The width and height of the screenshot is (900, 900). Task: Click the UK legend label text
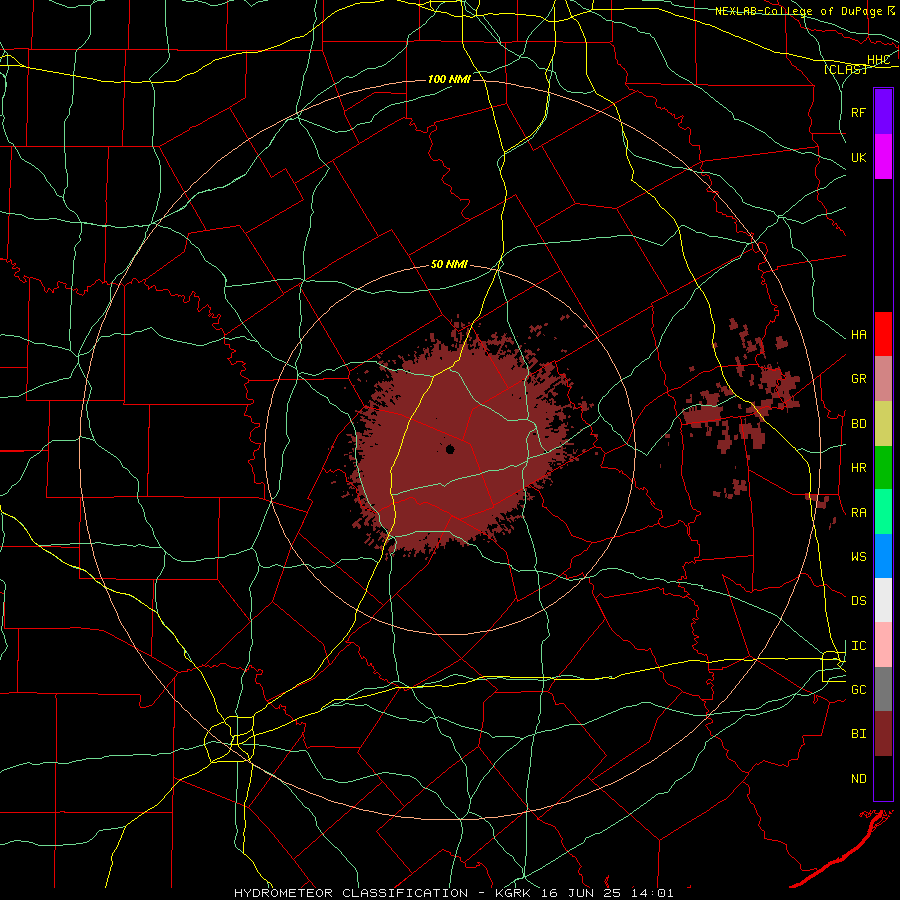[859, 157]
